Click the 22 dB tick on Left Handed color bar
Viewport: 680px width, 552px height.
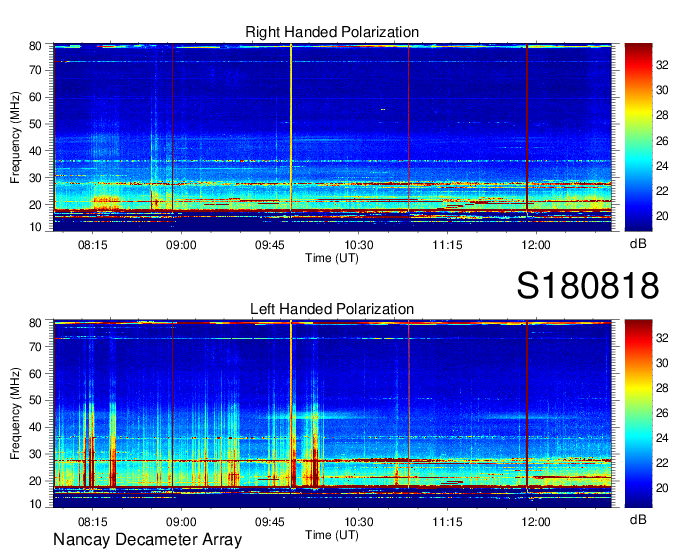click(x=662, y=463)
